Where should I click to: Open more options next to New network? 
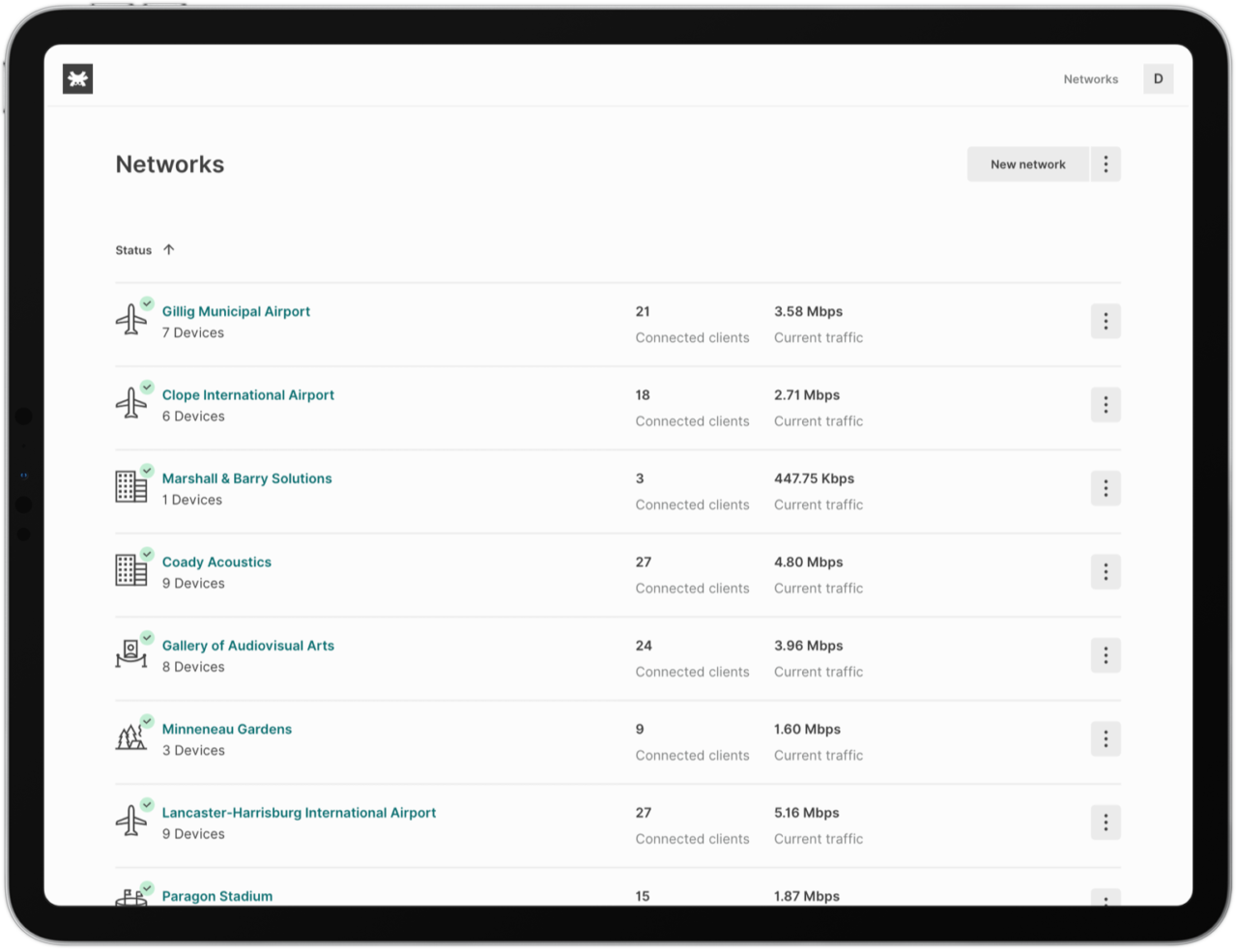[x=1106, y=164]
